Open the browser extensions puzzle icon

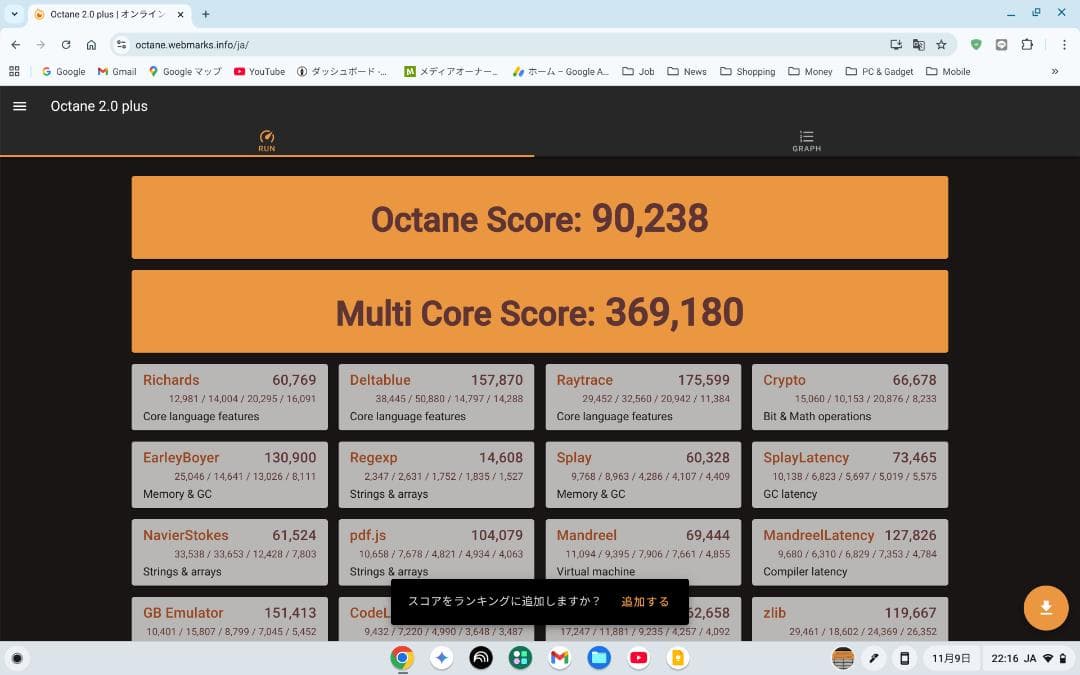pos(1027,45)
